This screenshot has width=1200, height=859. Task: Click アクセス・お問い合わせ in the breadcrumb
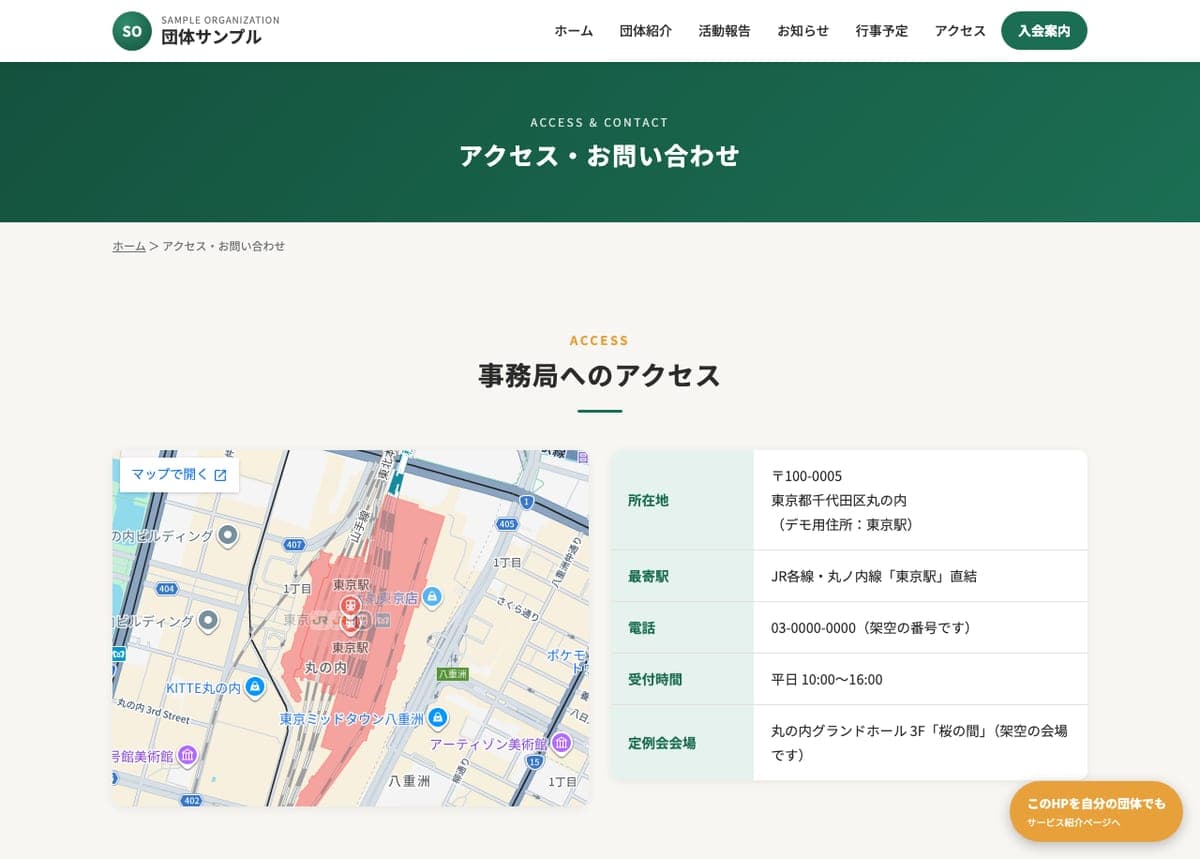pyautogui.click(x=224, y=246)
